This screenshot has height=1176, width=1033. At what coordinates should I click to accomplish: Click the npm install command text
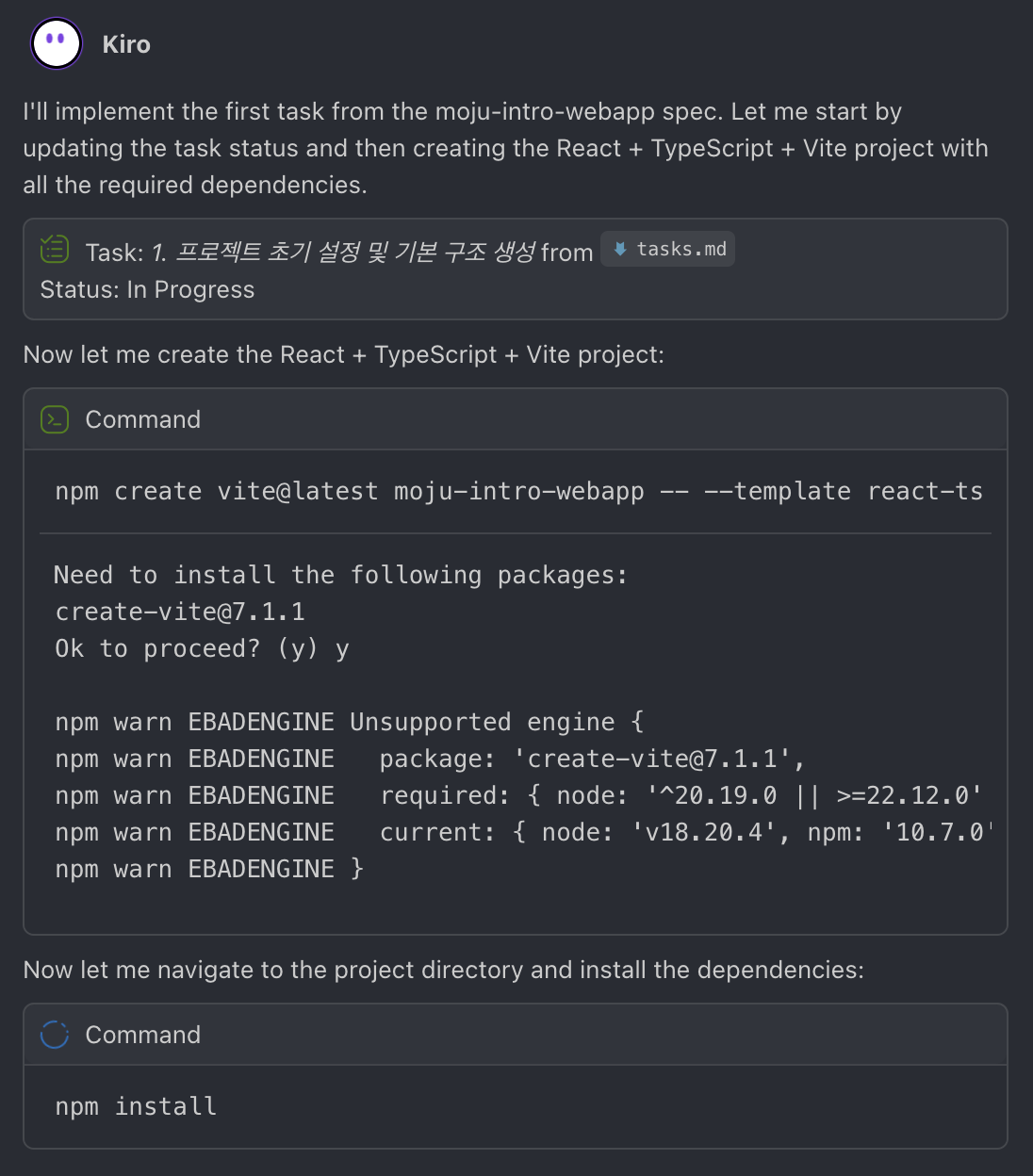pos(136,1106)
